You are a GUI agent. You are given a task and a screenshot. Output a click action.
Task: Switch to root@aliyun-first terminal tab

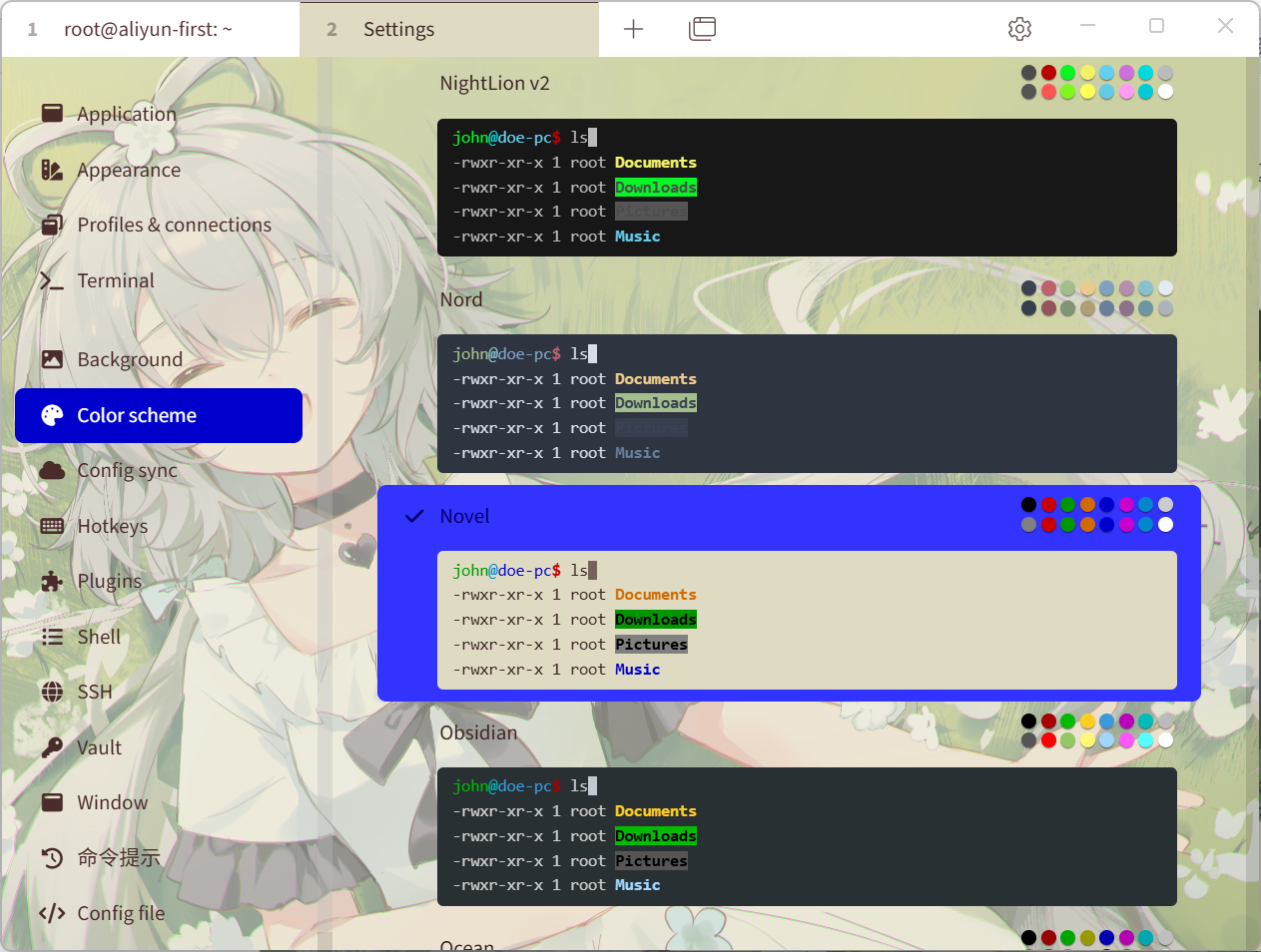[150, 29]
